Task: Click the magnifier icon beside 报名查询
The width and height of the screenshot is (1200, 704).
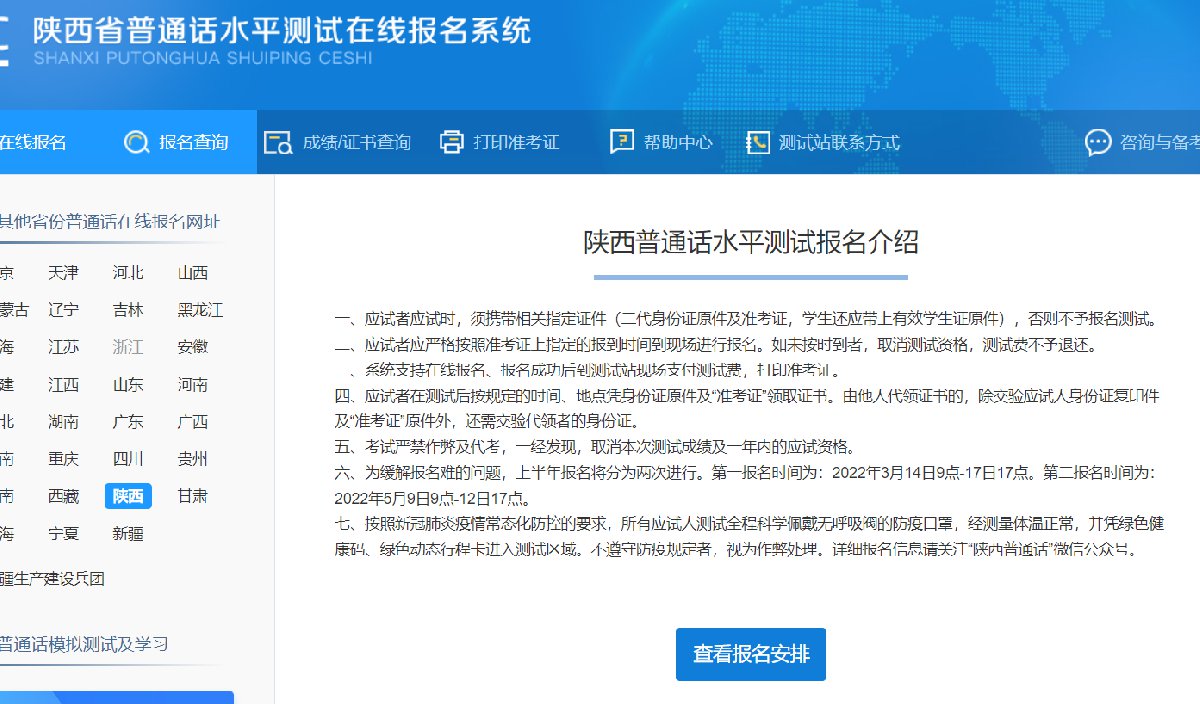Action: click(x=136, y=142)
